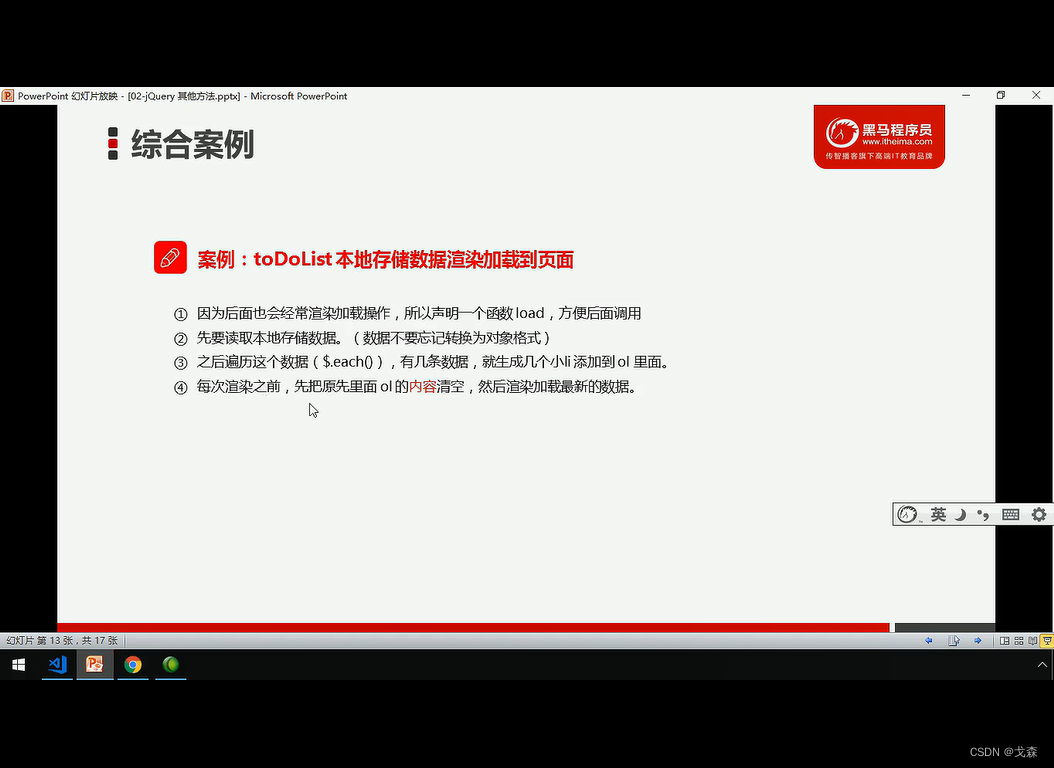Image resolution: width=1054 pixels, height=768 pixels.
Task: Click the PowerPoint taskbar icon
Action: [x=95, y=665]
